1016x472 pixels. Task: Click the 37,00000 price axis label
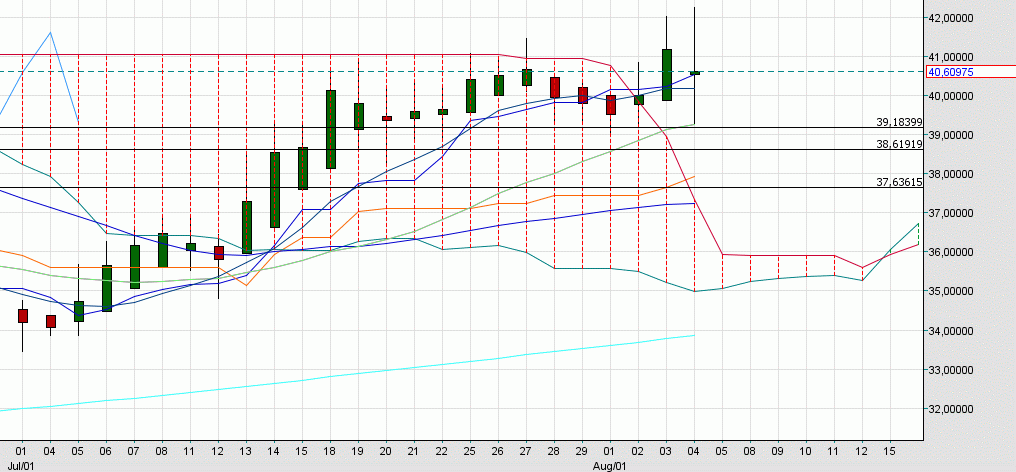click(x=951, y=213)
